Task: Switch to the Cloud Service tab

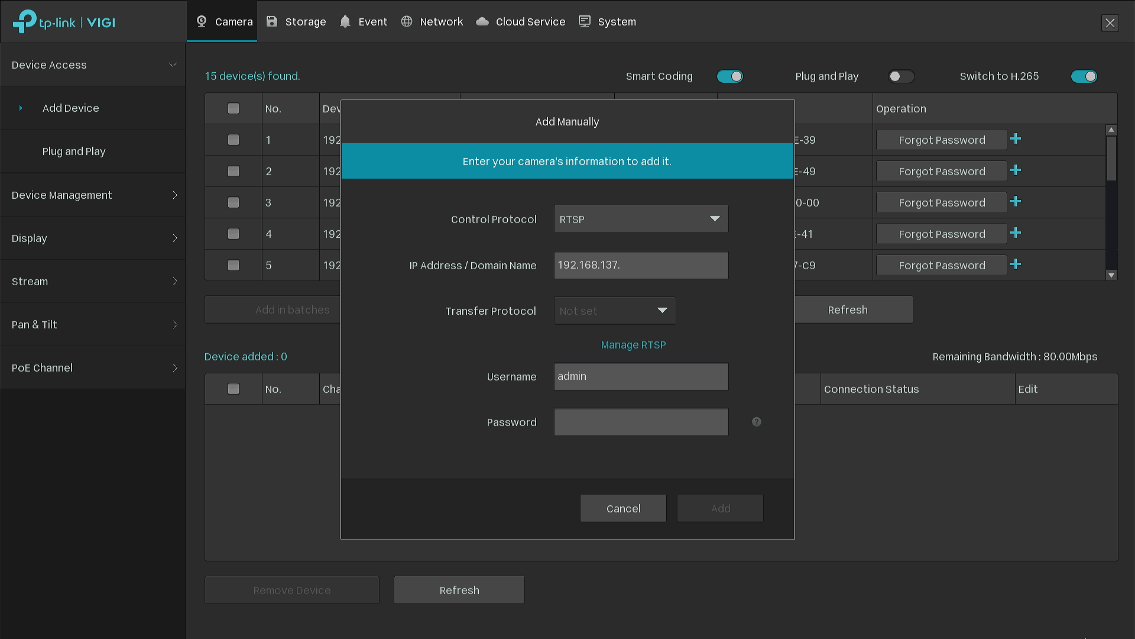Action: tap(520, 22)
